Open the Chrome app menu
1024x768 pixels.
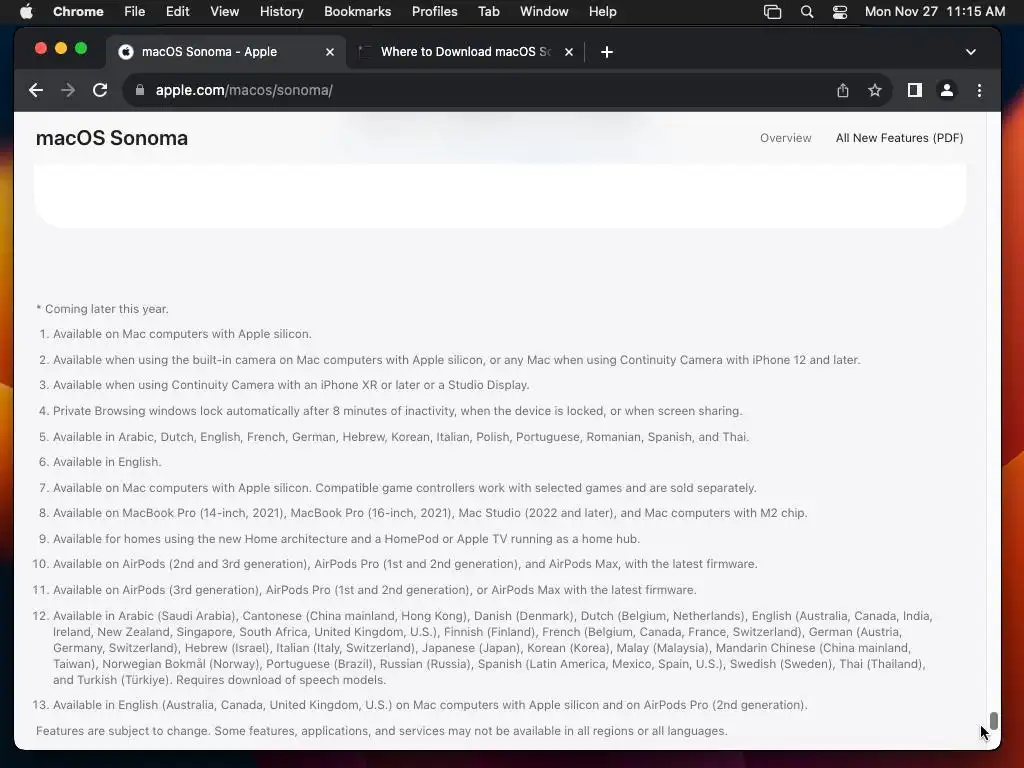tap(78, 11)
